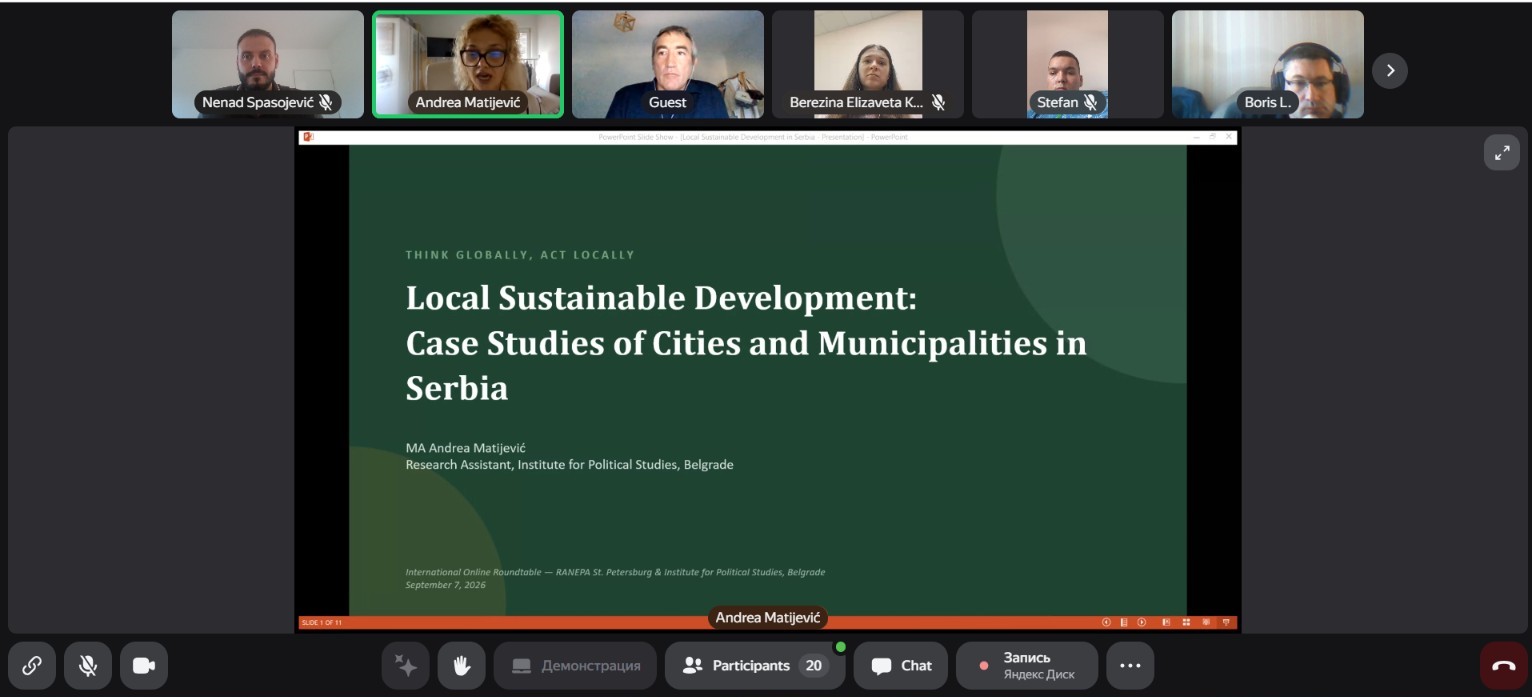
Task: Click the 'THINK GLOBALLY, ACT LOCALLY' slide subtitle
Action: tap(520, 255)
